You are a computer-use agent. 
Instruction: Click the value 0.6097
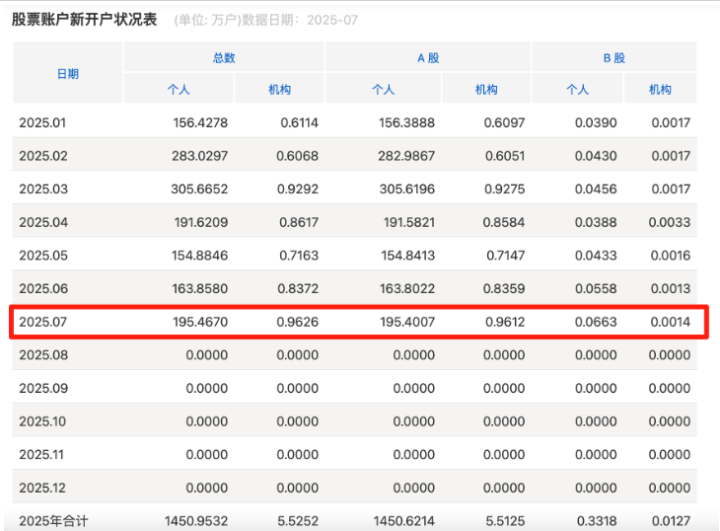[504, 123]
